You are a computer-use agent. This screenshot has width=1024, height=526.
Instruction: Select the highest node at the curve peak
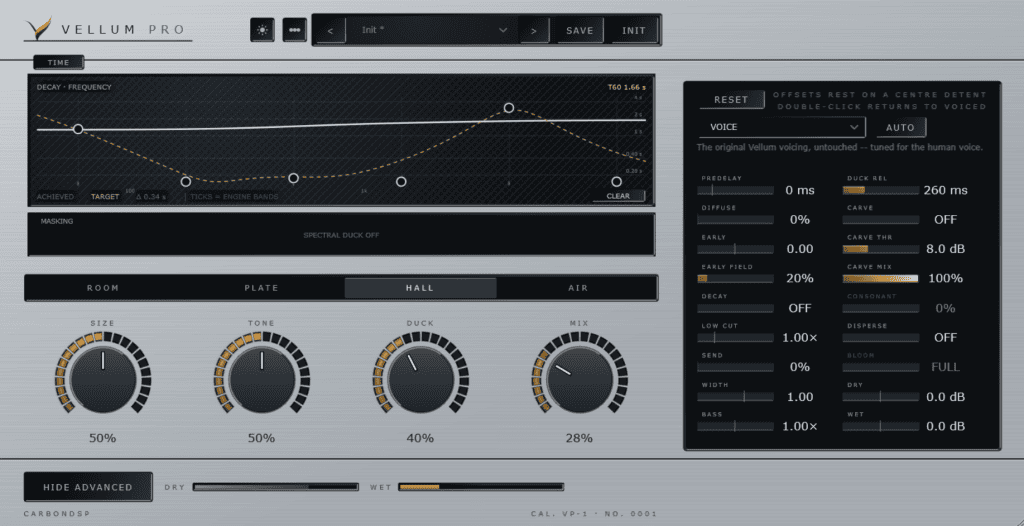coord(509,108)
